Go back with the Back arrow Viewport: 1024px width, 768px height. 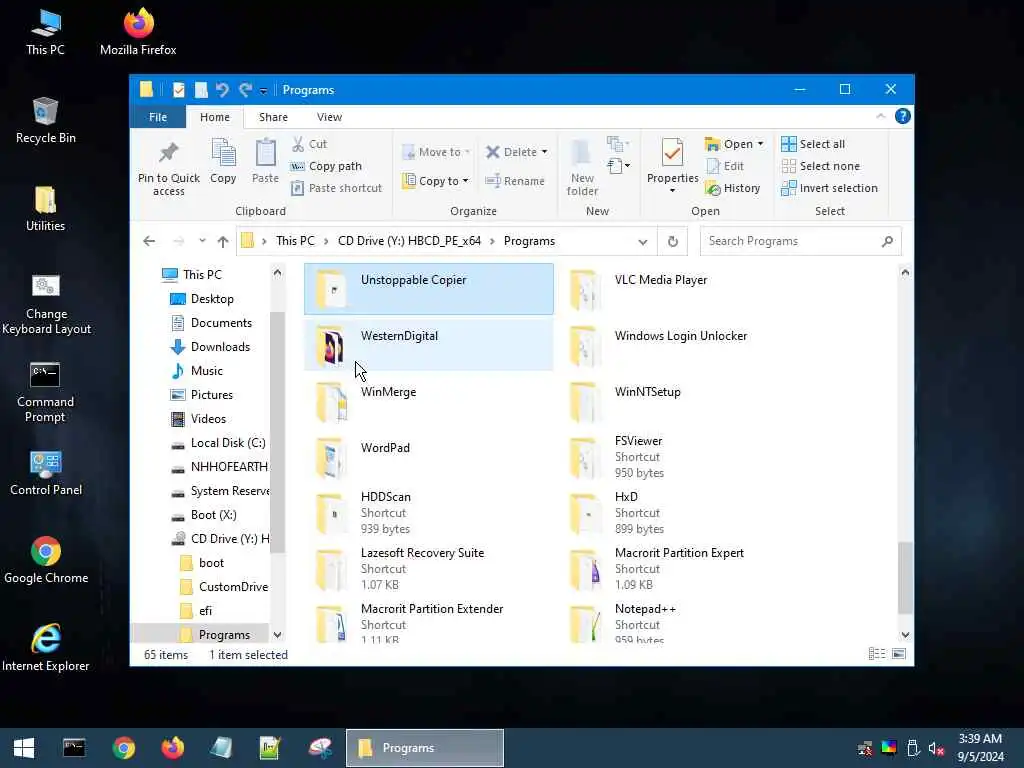(x=149, y=241)
